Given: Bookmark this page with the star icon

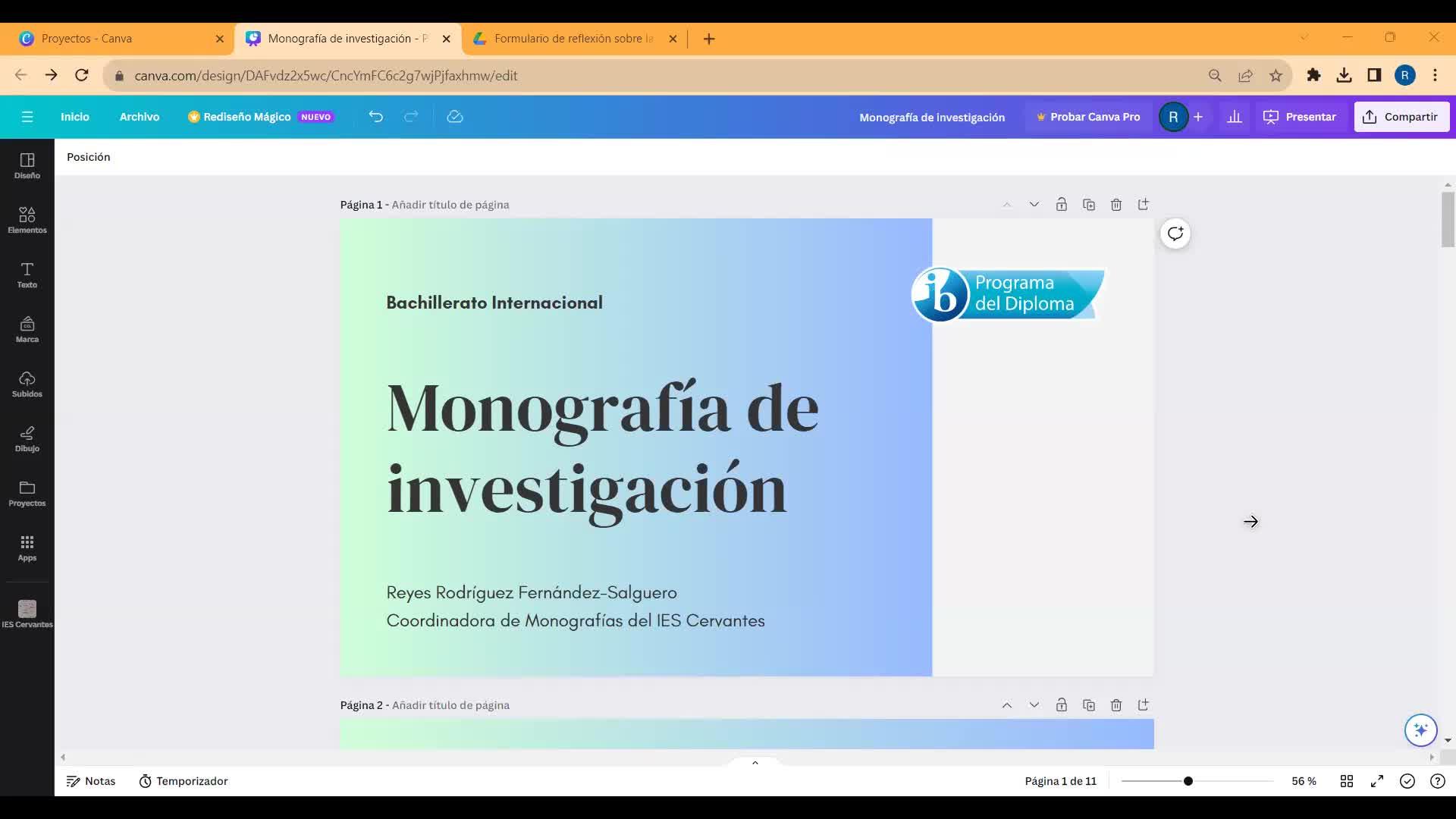Looking at the screenshot, I should tap(1276, 75).
